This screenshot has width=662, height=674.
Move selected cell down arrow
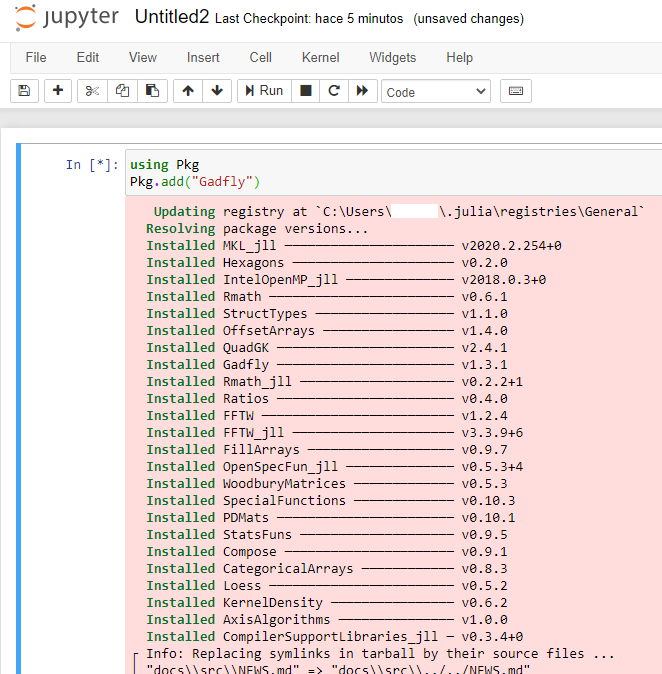point(216,91)
